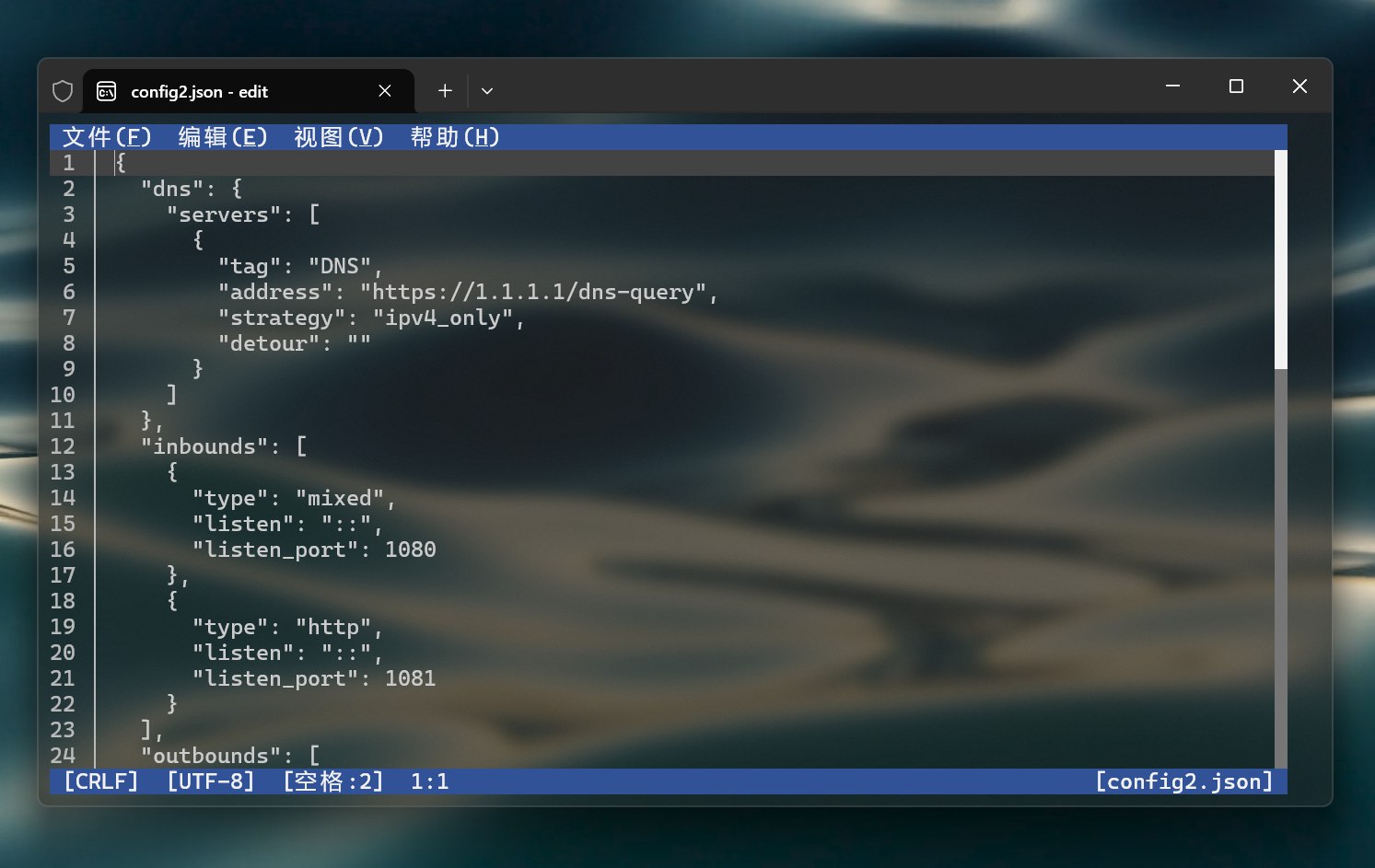Click the [UTF-8] encoding indicator
Image resolution: width=1375 pixels, height=868 pixels.
pyautogui.click(x=211, y=781)
